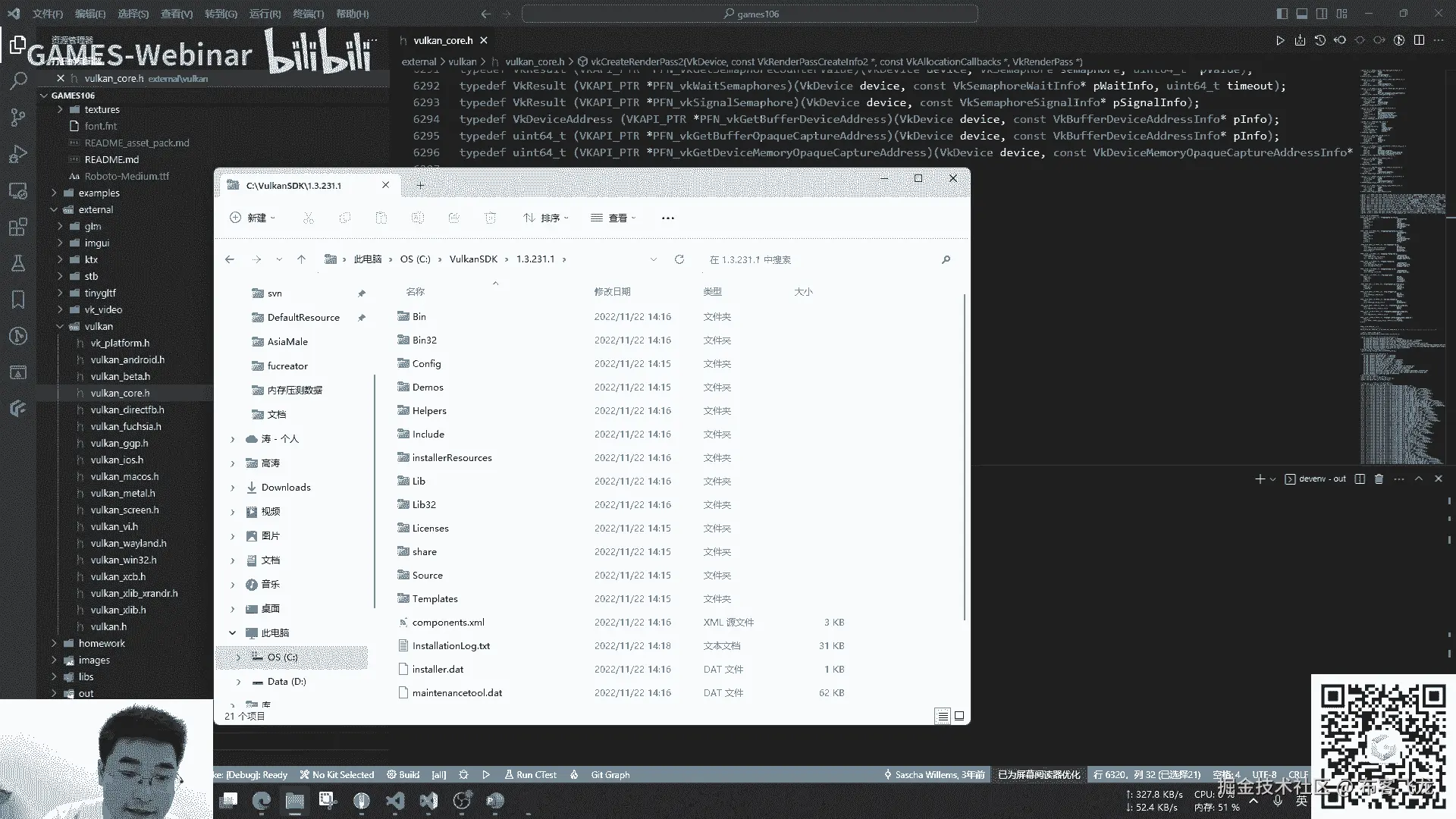This screenshot has width=1456, height=819.
Task: Click the Up-directory arrow in File Explorer
Action: [301, 259]
